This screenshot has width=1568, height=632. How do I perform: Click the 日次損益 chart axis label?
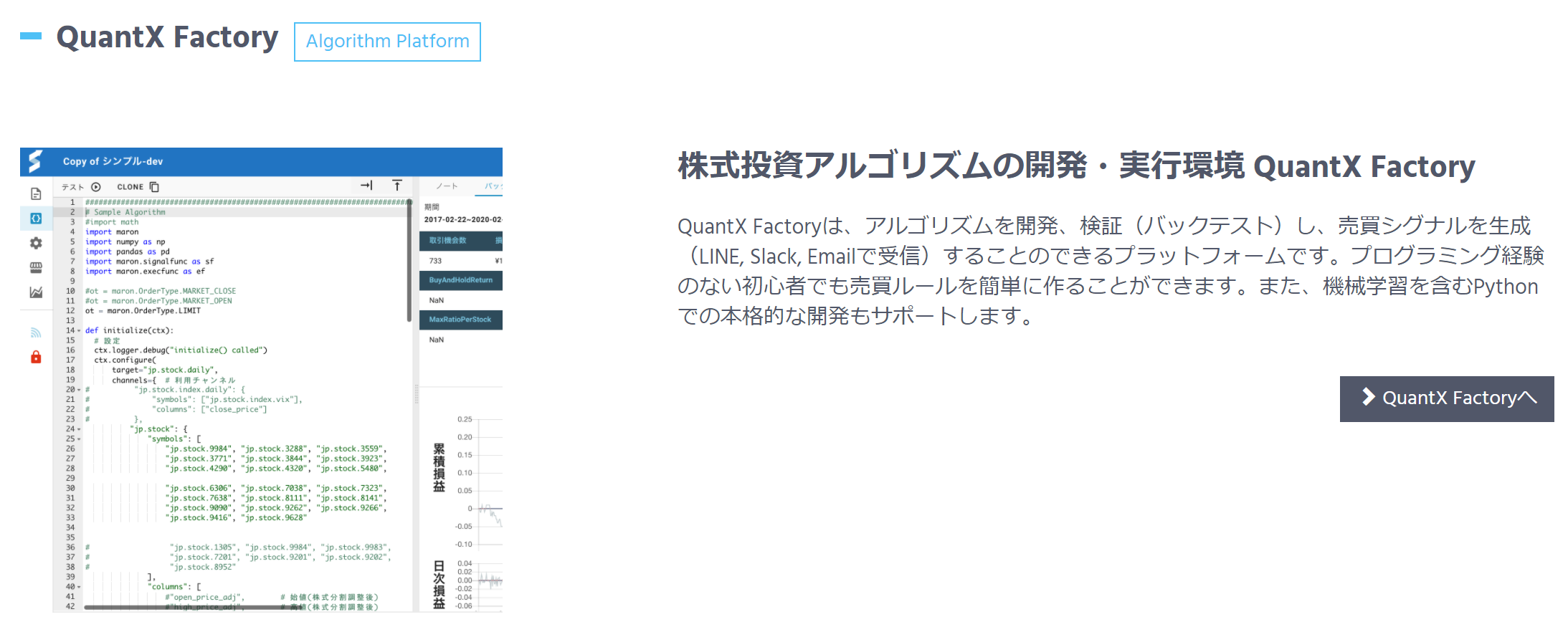pyautogui.click(x=439, y=585)
